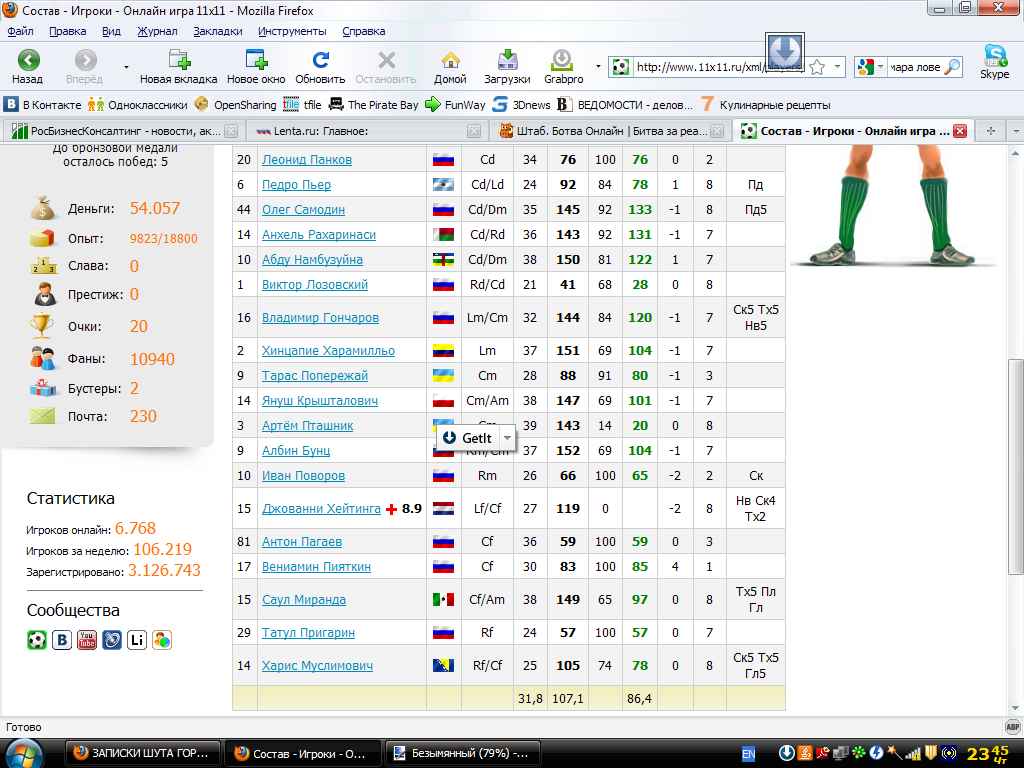Click the LiveInternet 'Li' community icon
The image size is (1024, 768).
click(x=137, y=640)
